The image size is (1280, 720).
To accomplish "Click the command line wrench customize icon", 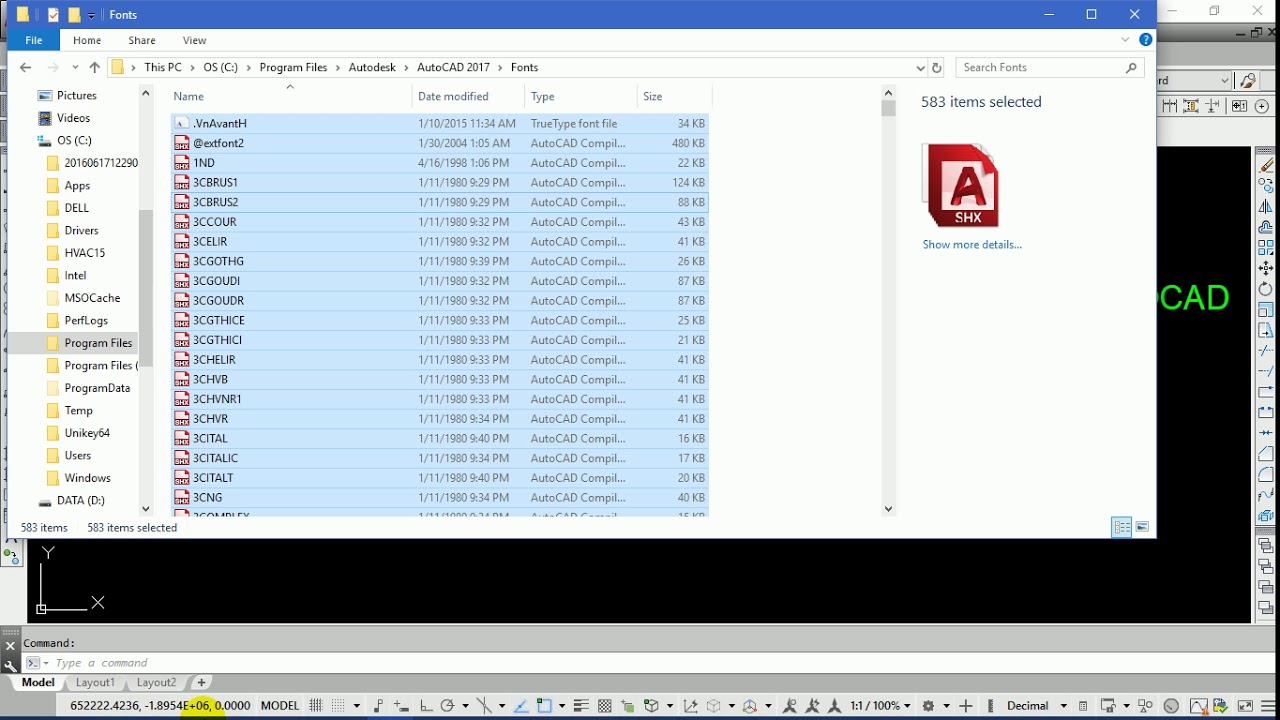I will [x=10, y=664].
